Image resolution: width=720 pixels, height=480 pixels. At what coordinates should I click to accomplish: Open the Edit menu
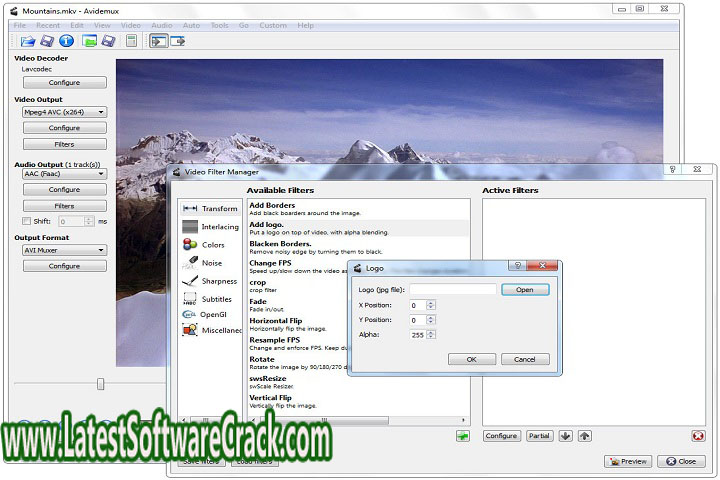[x=77, y=25]
